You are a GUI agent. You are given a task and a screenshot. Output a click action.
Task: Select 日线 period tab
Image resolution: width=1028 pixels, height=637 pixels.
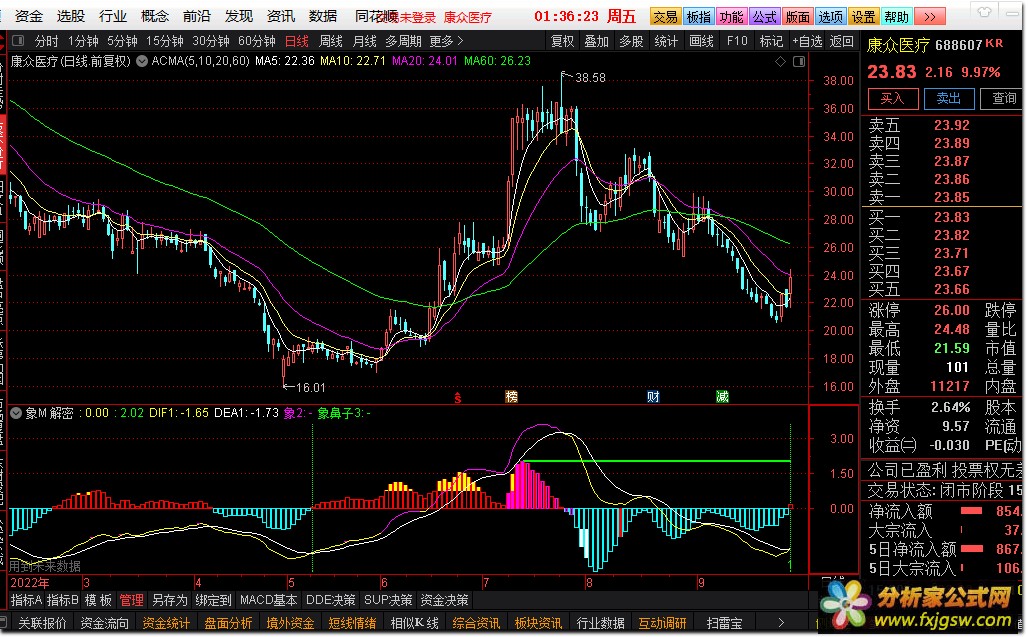point(297,41)
